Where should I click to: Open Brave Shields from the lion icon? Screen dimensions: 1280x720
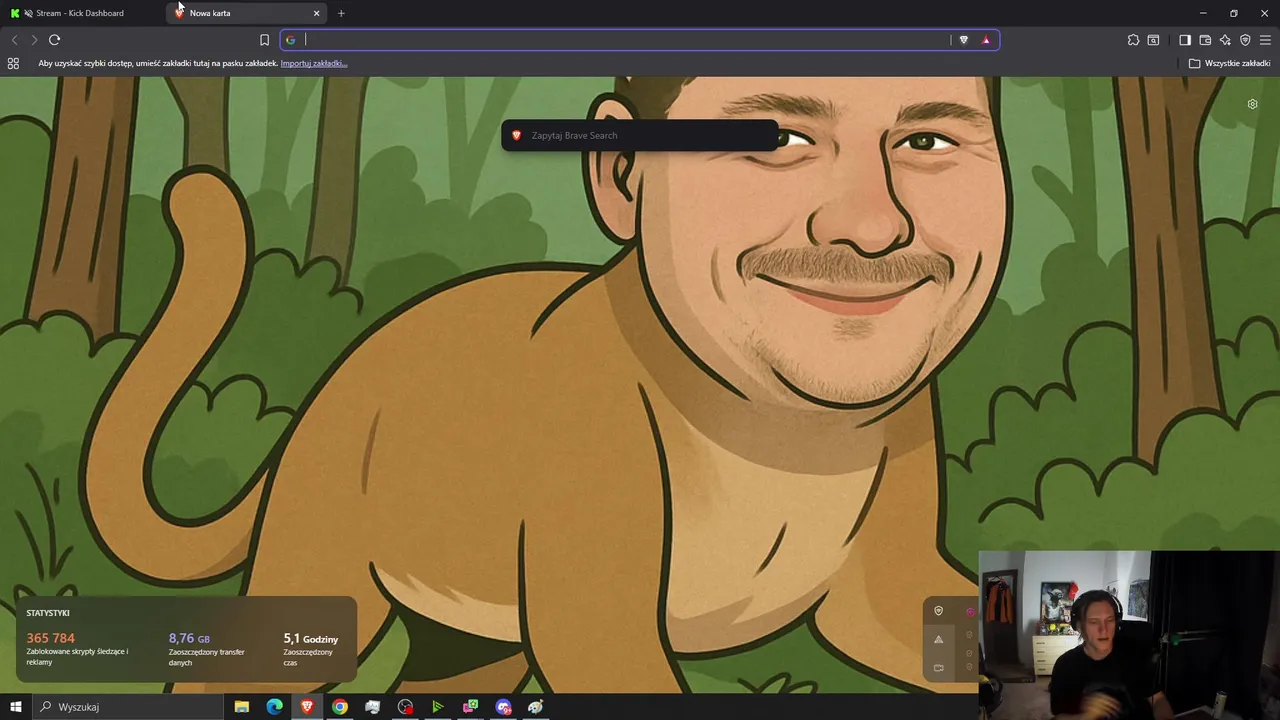click(964, 40)
